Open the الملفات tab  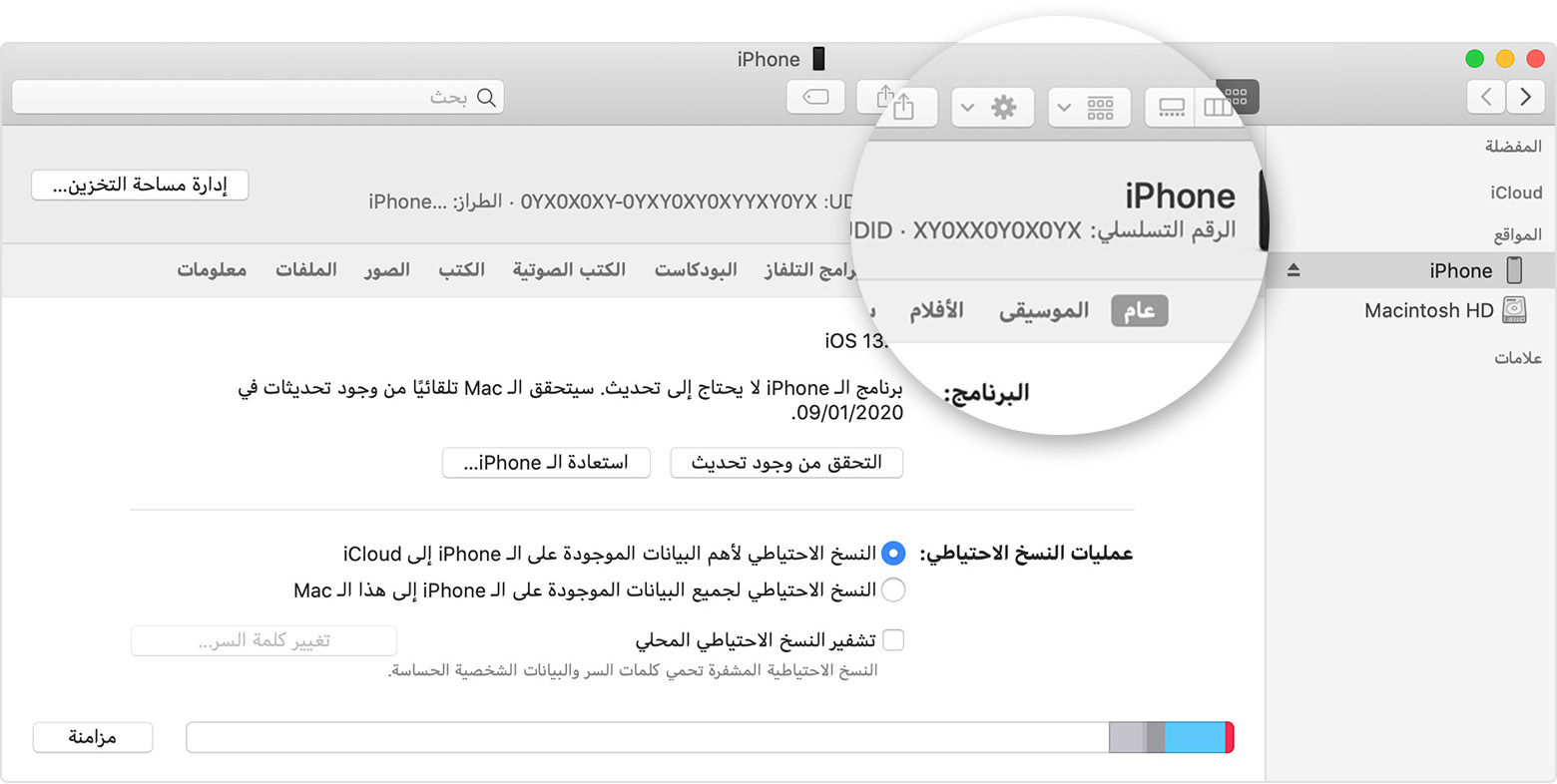coord(305,270)
